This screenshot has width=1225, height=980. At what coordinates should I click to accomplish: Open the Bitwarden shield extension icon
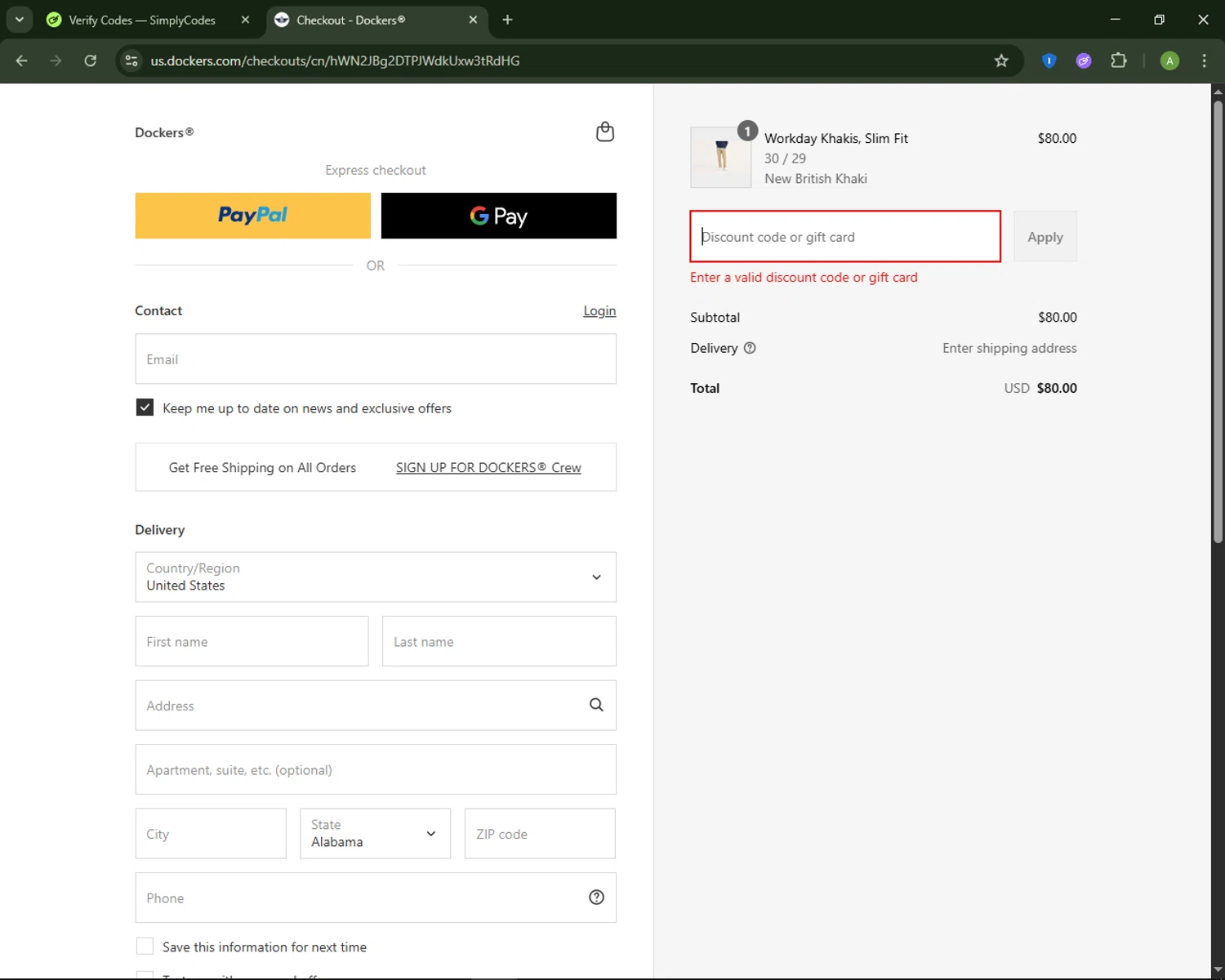click(1049, 60)
